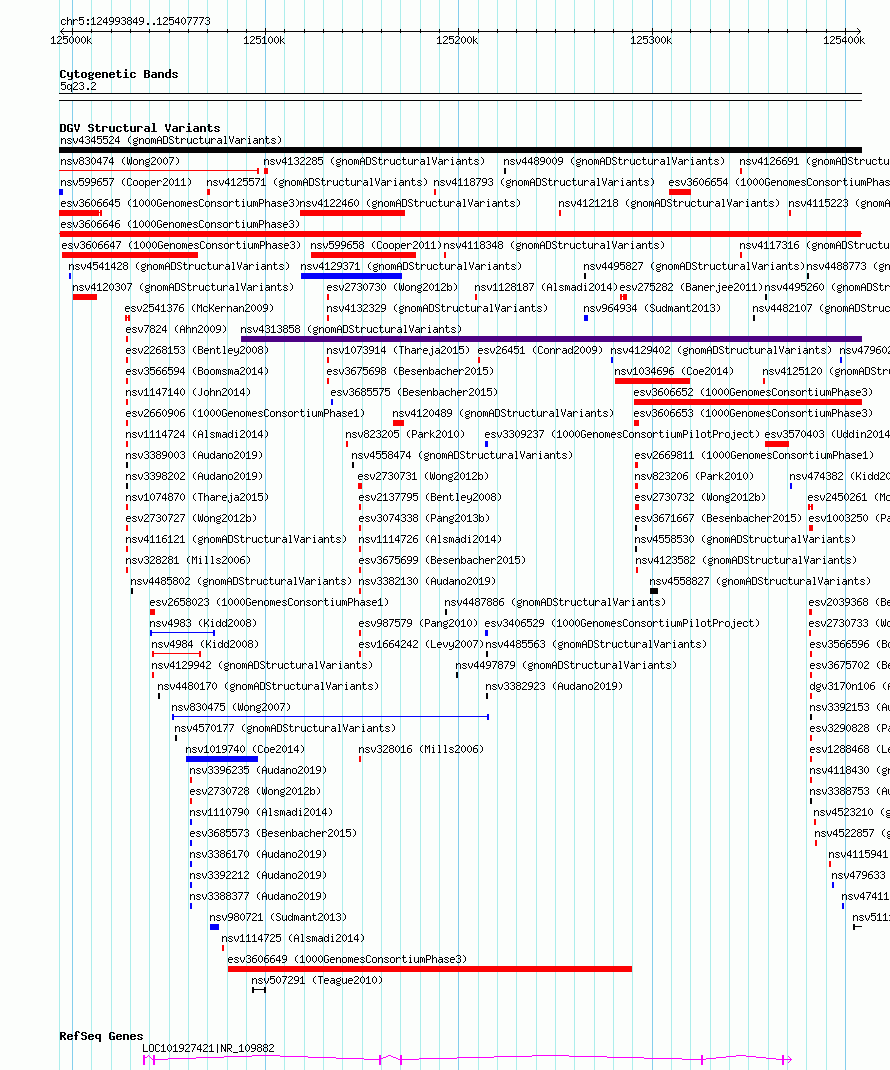Image resolution: width=890 pixels, height=1070 pixels.
Task: Click the 125200k ruler tick label
Action: coord(457,40)
